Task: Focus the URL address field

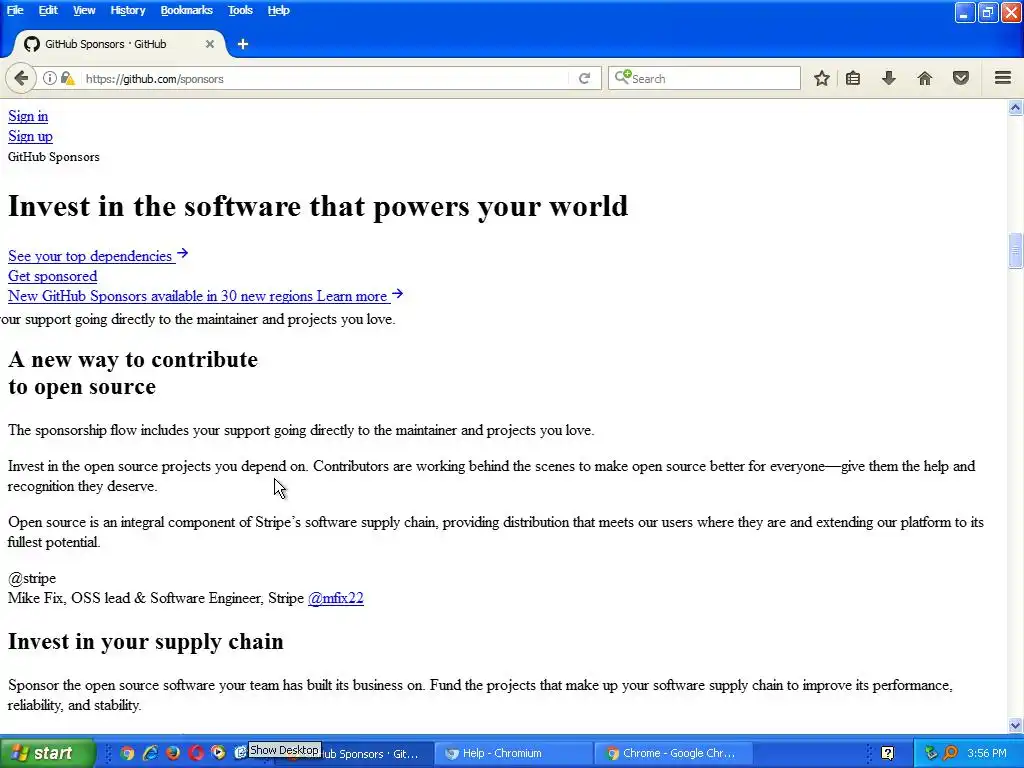Action: click(325, 78)
